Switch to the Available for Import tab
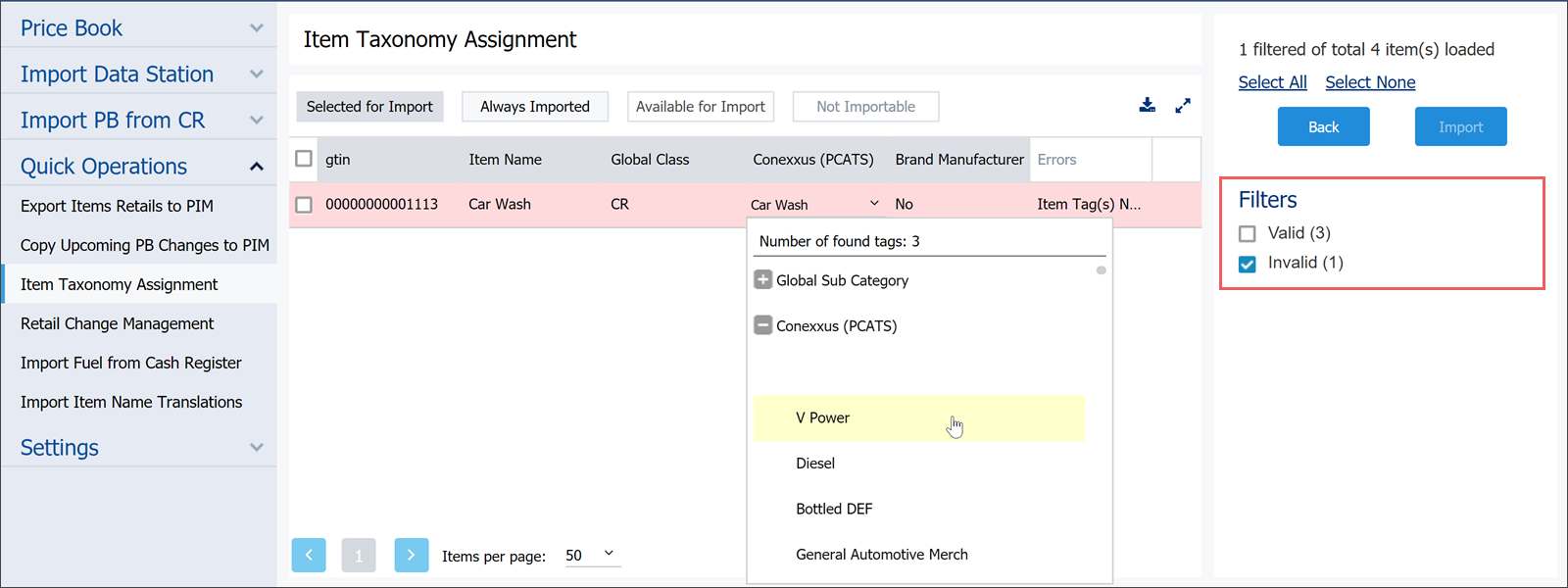 coord(701,107)
